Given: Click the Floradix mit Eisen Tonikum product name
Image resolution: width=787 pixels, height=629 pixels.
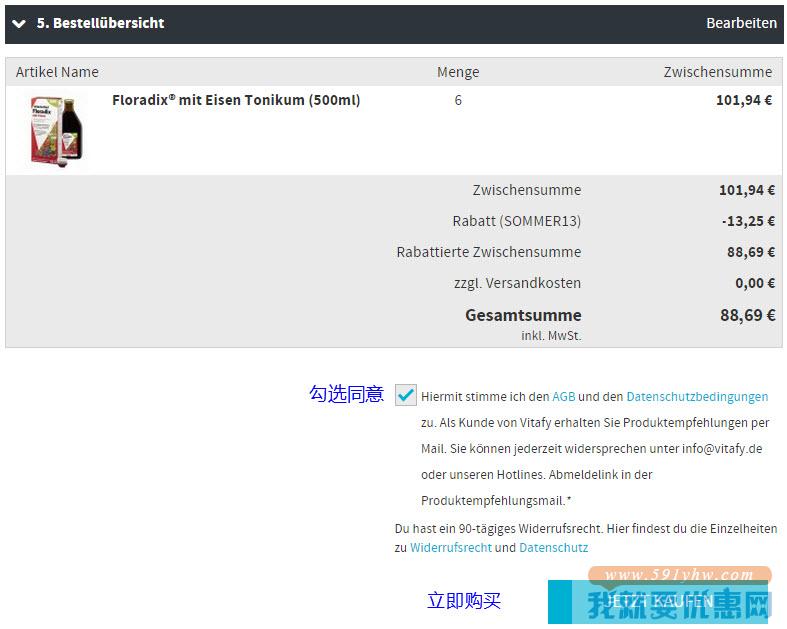Looking at the screenshot, I should click(236, 100).
